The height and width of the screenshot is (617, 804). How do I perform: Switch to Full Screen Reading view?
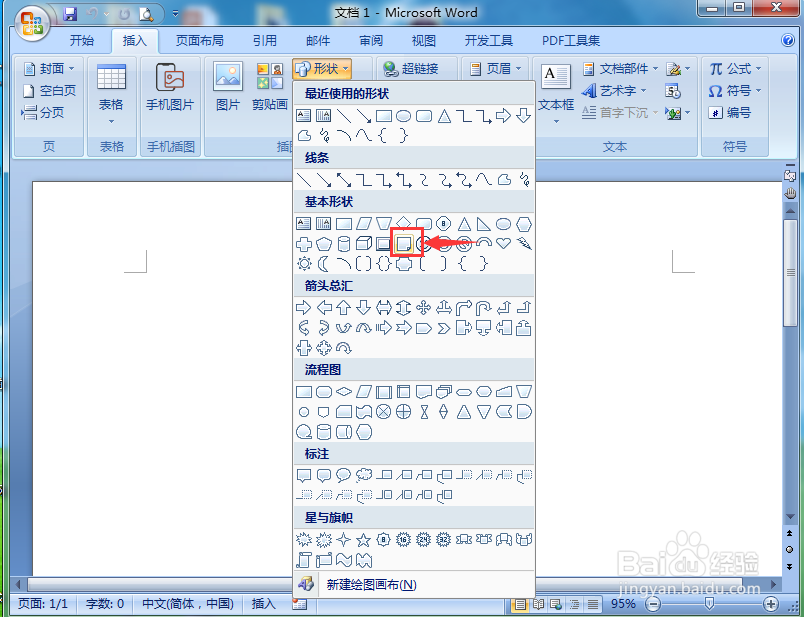tap(538, 604)
